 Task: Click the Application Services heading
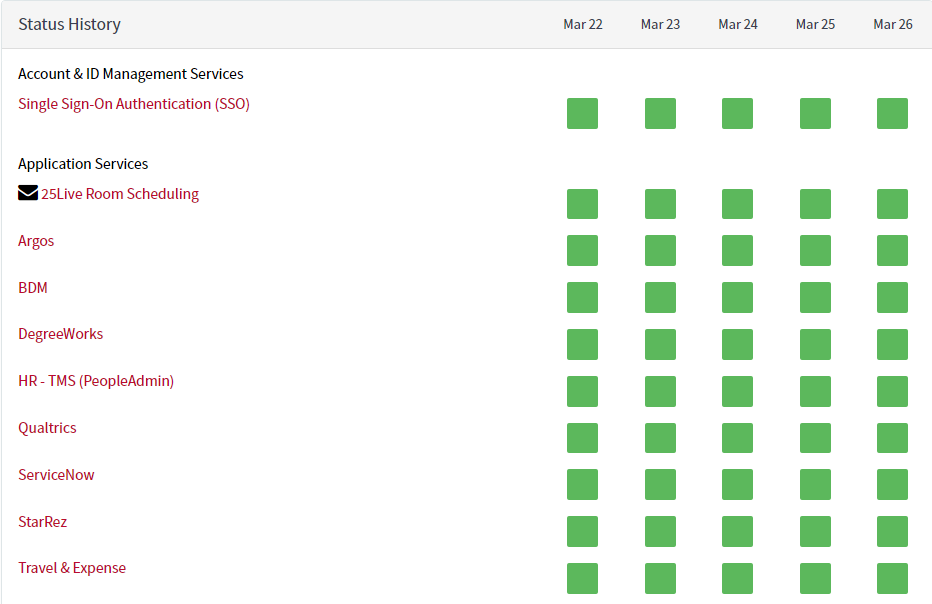83,164
